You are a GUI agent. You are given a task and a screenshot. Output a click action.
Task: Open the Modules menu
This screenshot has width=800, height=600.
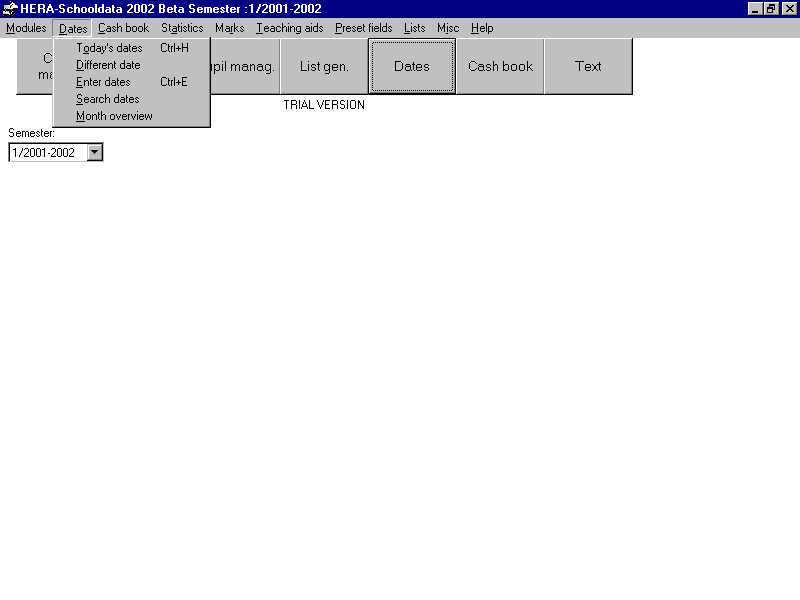point(26,28)
